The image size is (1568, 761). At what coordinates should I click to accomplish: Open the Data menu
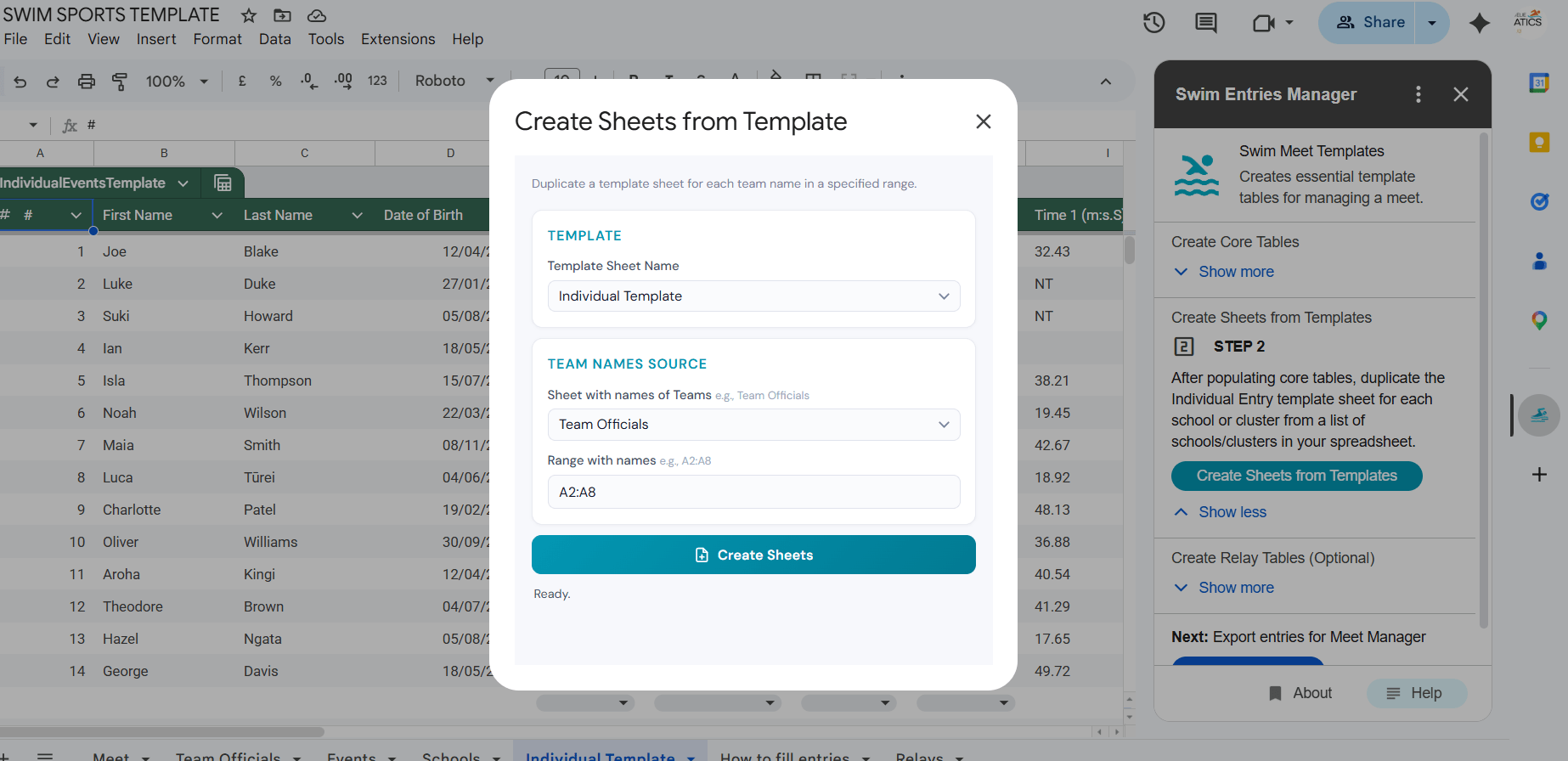[x=274, y=39]
